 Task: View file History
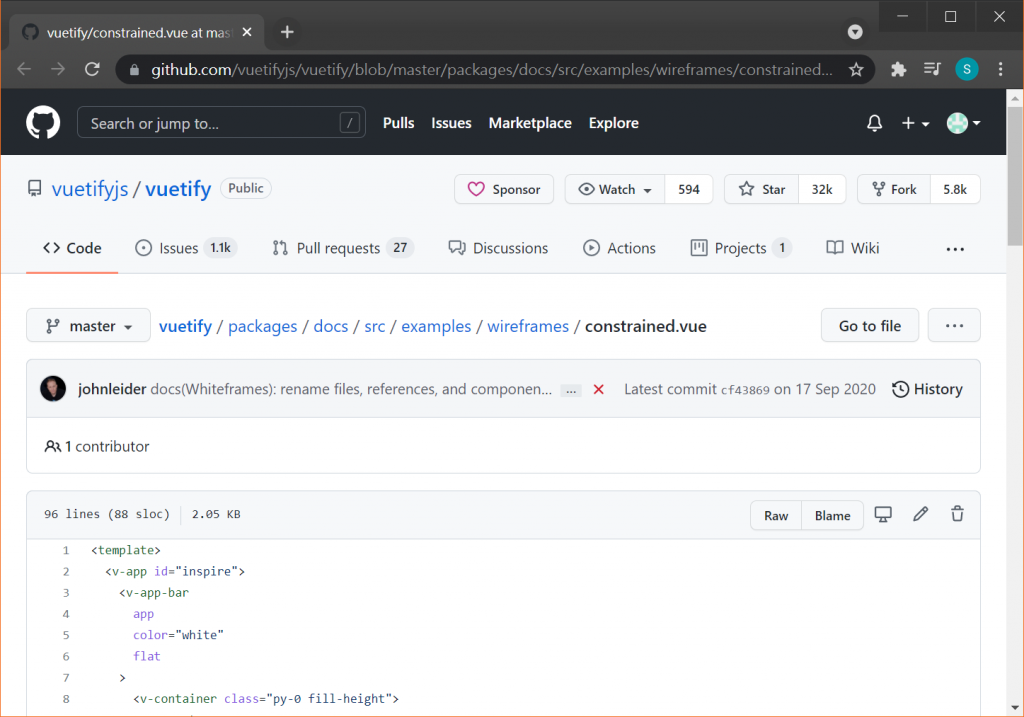(x=927, y=389)
